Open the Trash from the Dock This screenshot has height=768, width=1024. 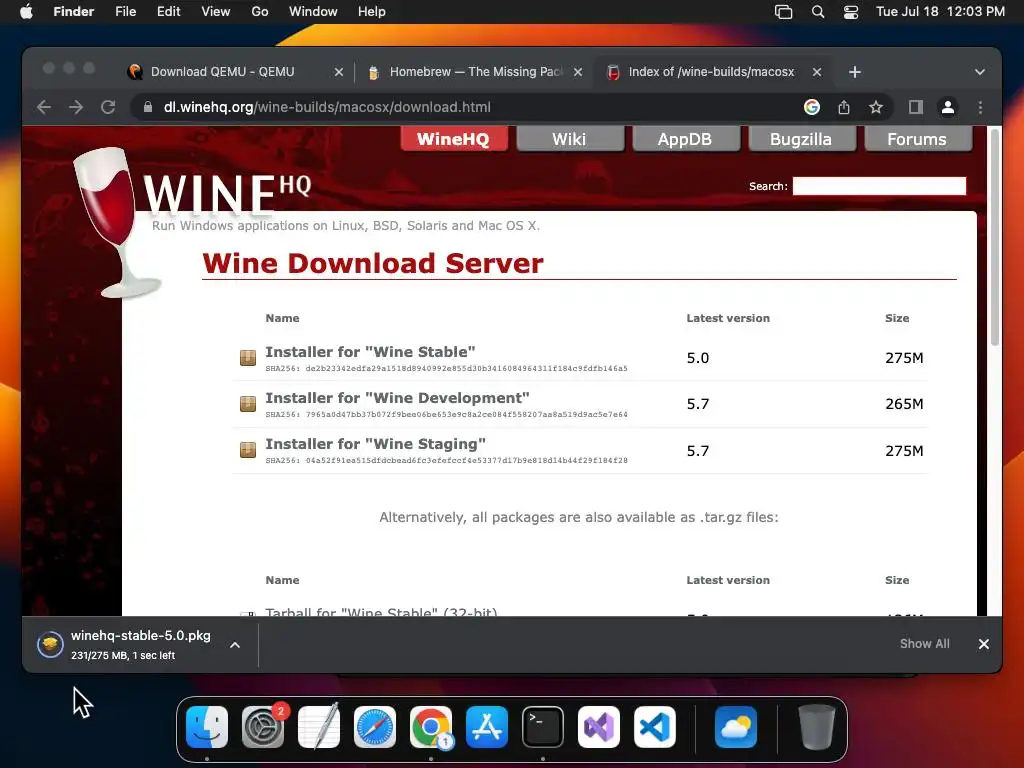click(817, 727)
